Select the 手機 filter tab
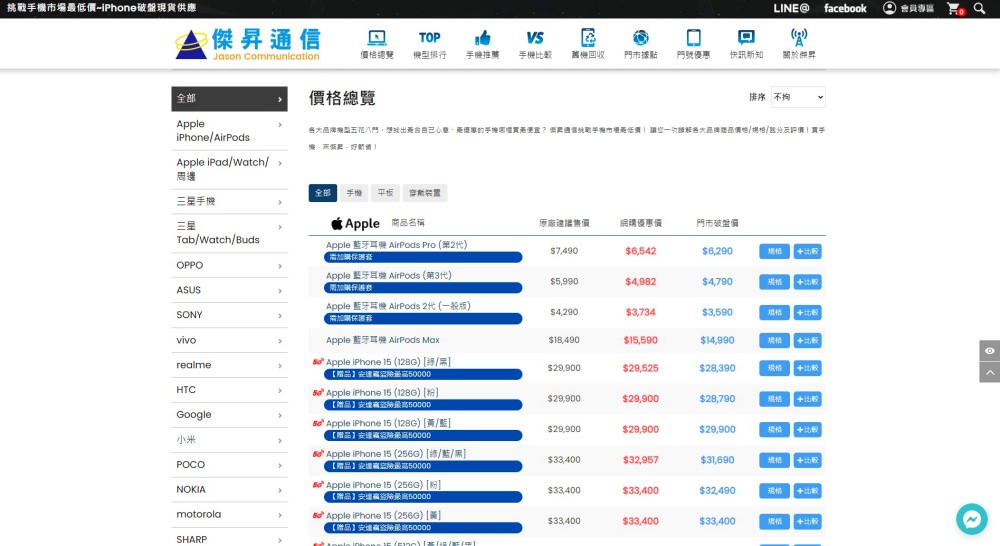The height and width of the screenshot is (546, 1000). (x=354, y=193)
